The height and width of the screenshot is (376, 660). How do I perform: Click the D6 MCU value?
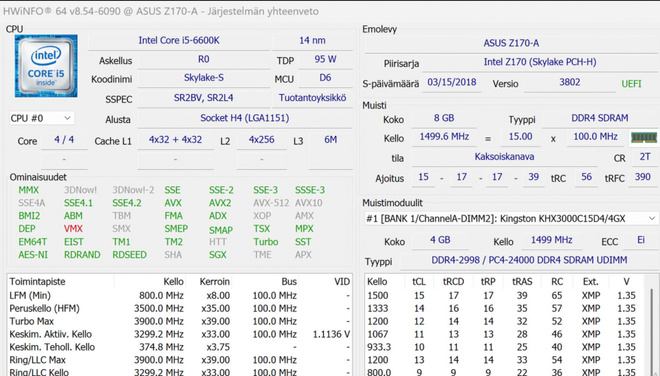(325, 78)
